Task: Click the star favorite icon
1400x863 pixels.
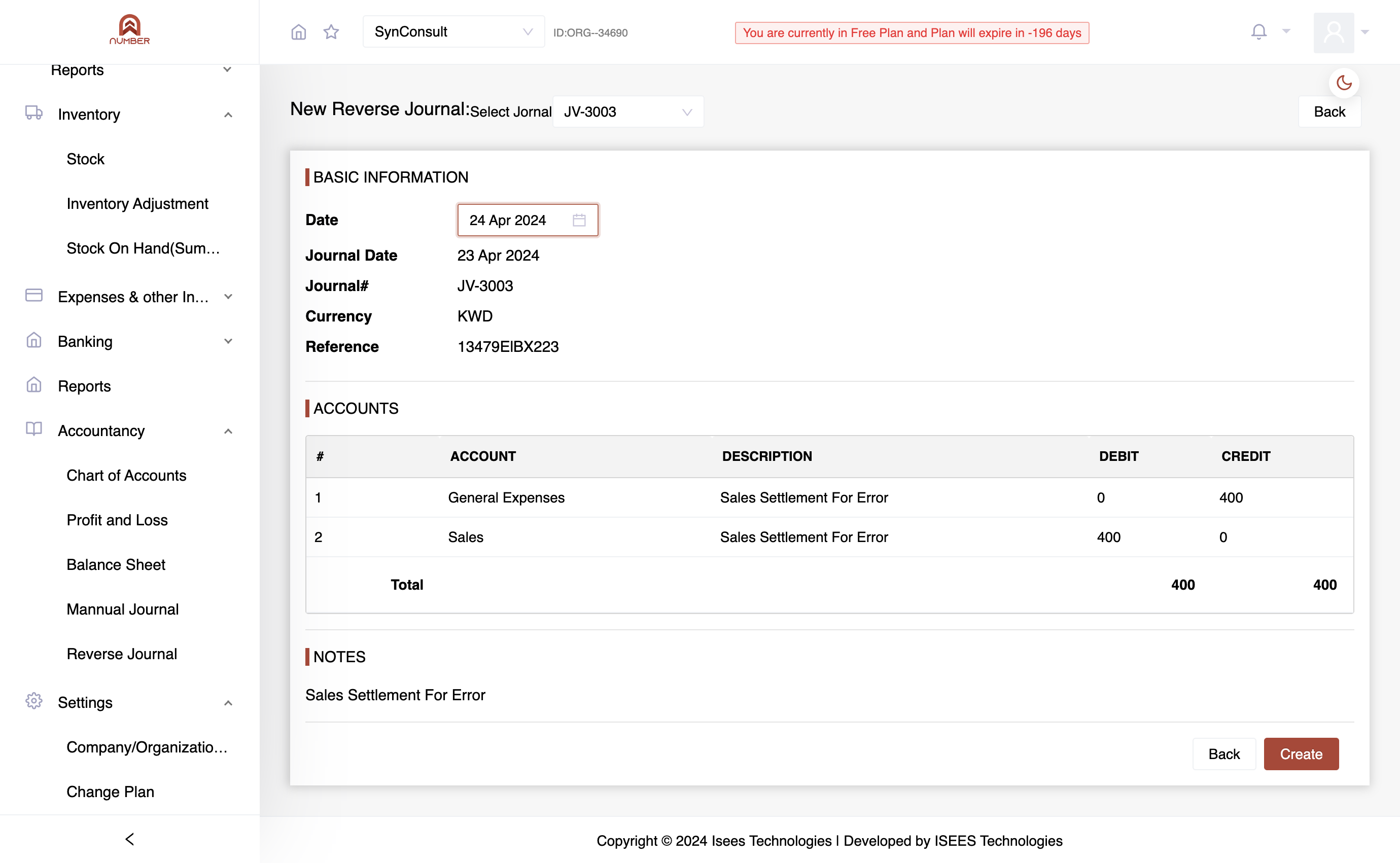Action: pyautogui.click(x=331, y=32)
